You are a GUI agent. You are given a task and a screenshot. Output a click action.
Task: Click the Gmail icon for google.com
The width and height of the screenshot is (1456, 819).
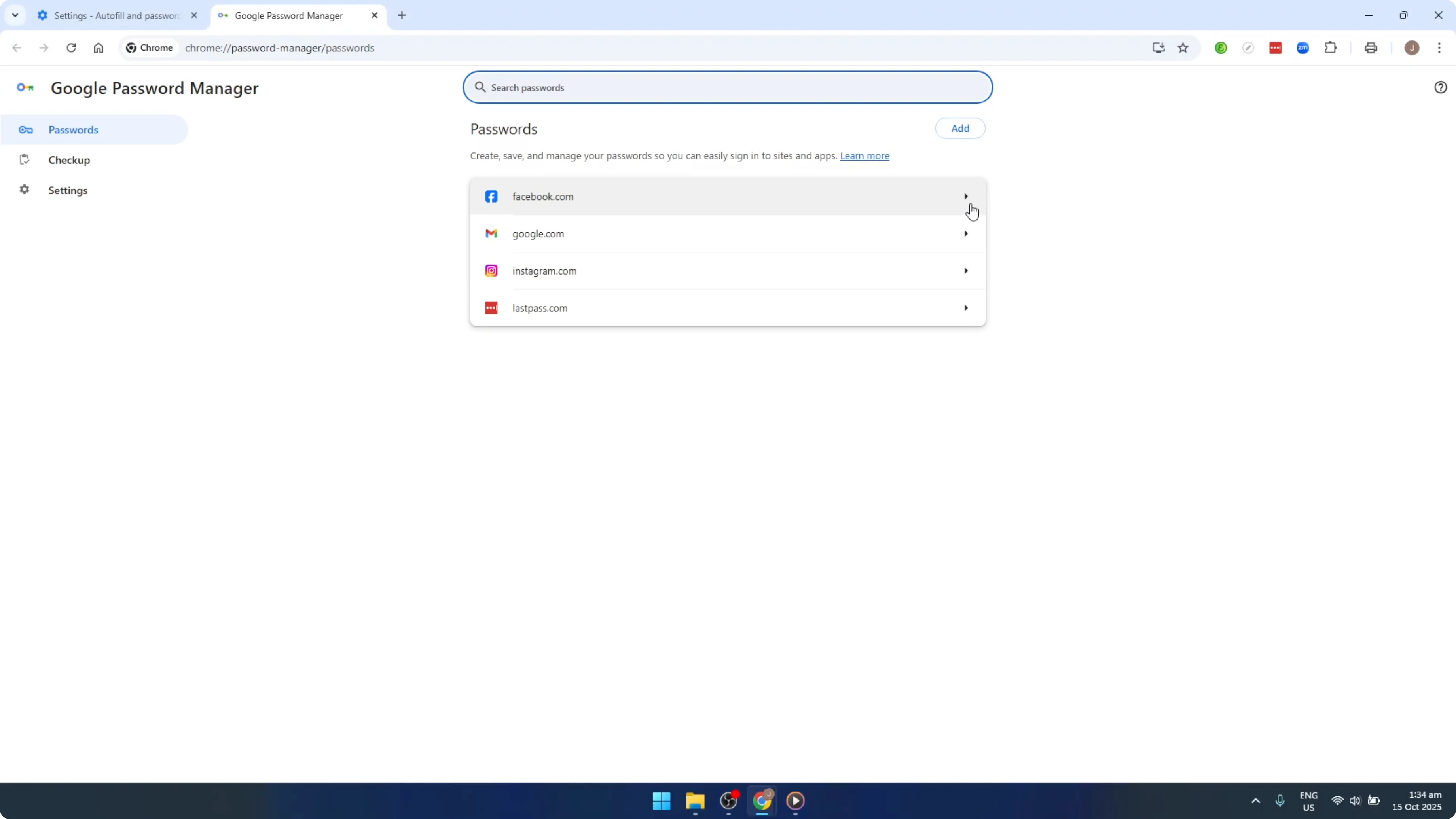[491, 233]
